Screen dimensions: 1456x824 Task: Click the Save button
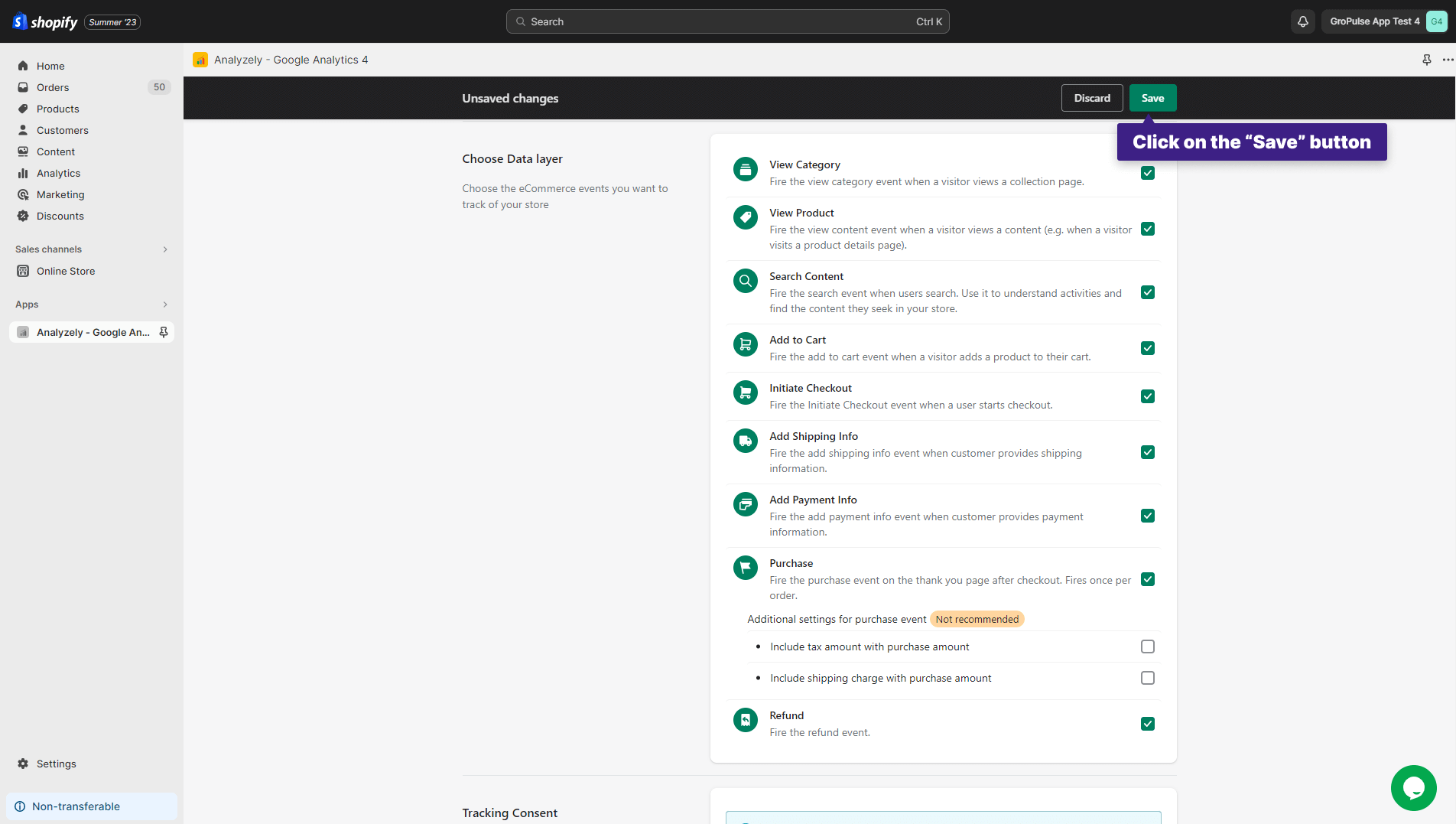coord(1152,98)
